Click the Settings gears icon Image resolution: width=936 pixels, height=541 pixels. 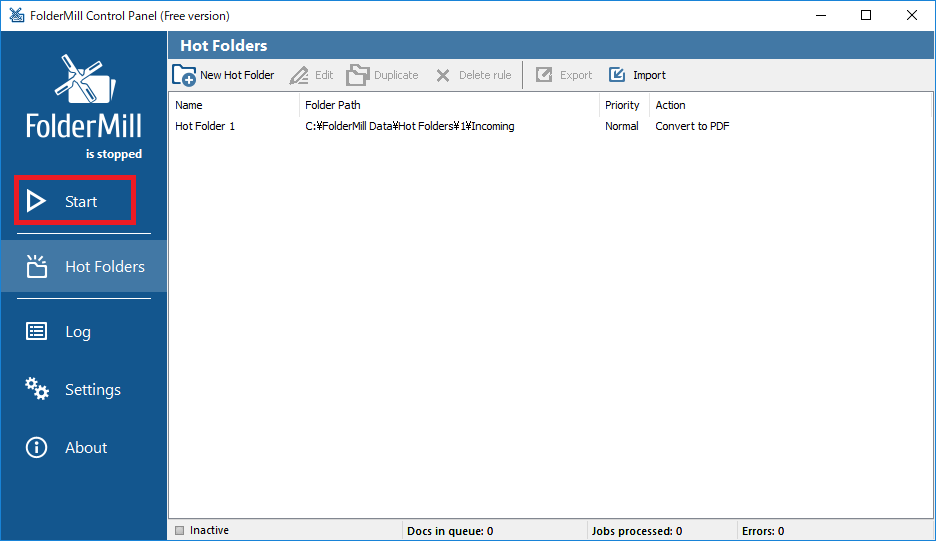[36, 389]
